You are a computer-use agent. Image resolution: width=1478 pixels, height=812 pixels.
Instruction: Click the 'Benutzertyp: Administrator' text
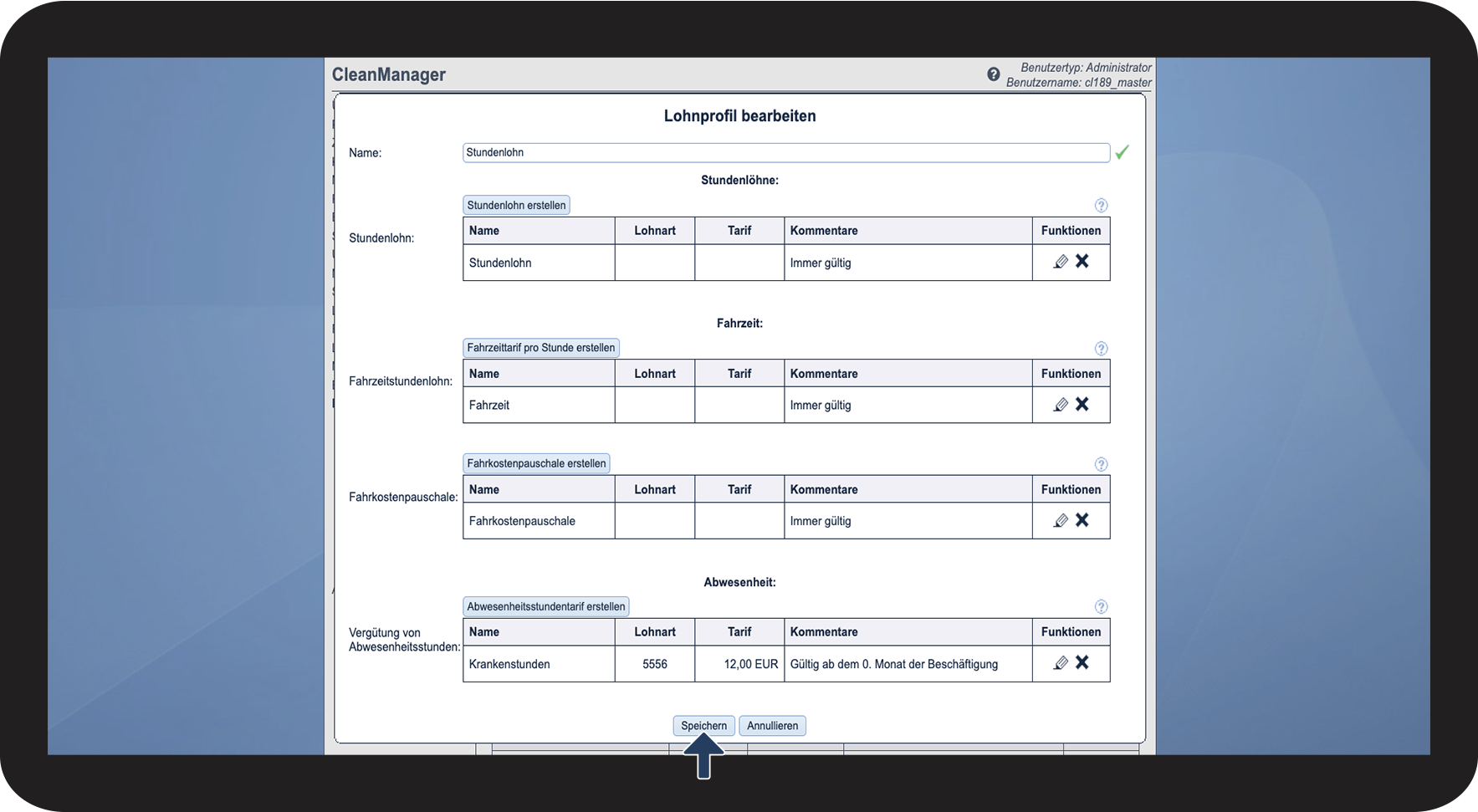click(1087, 68)
